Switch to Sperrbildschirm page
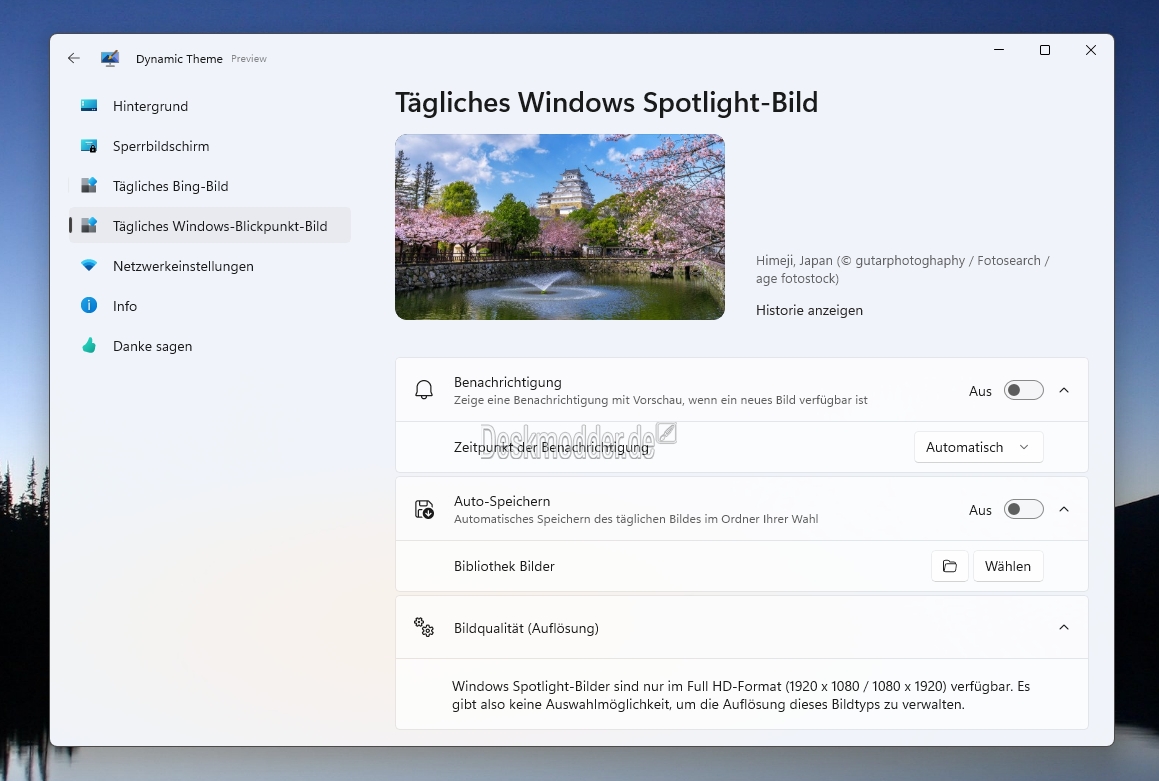This screenshot has height=781, width=1159. 210,146
